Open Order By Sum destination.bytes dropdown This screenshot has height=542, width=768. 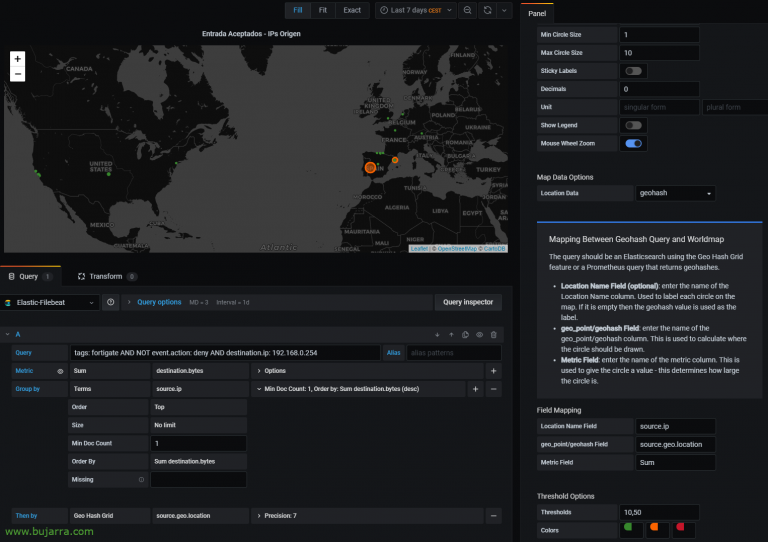(x=198, y=462)
